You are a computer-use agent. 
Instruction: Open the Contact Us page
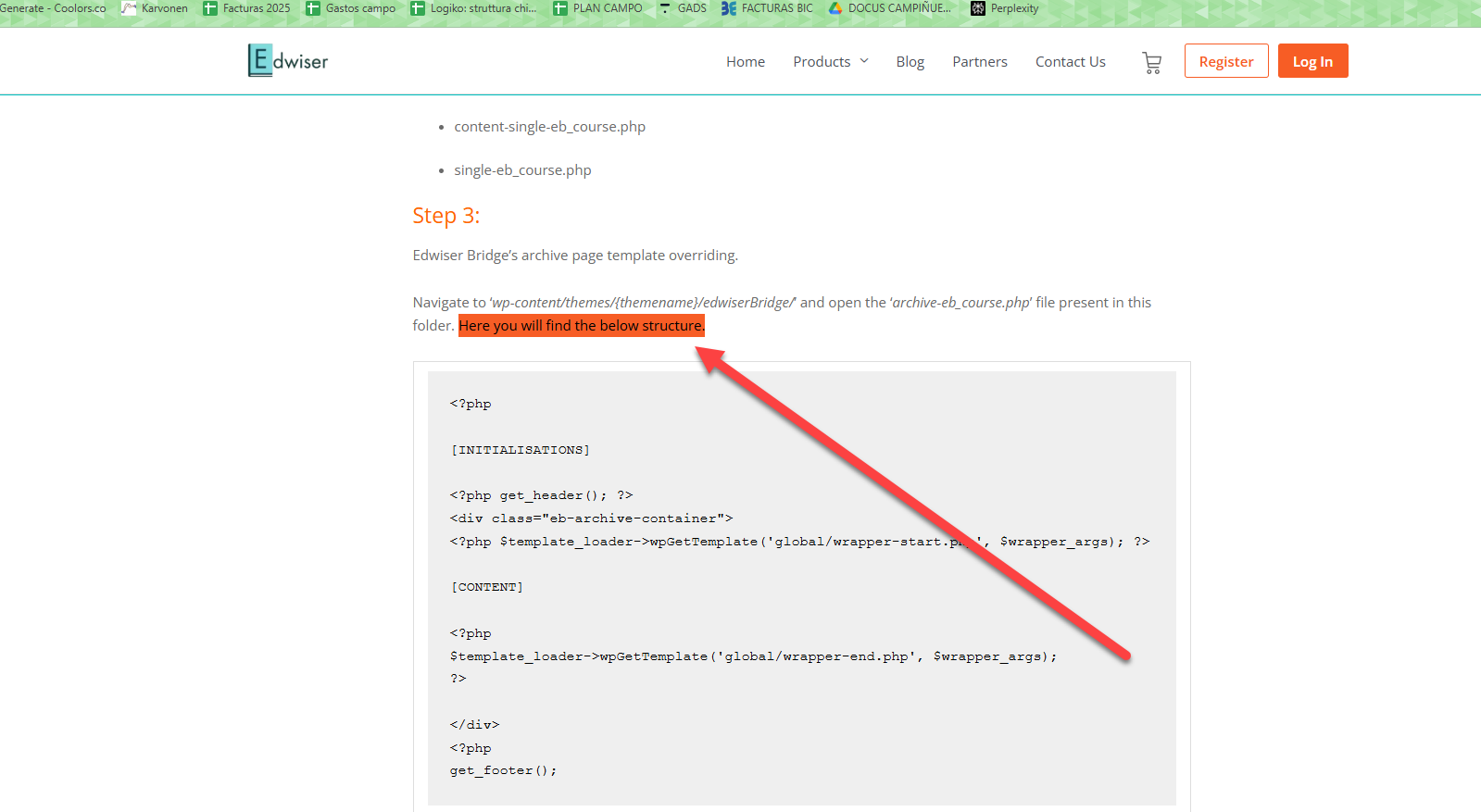pyautogui.click(x=1071, y=62)
